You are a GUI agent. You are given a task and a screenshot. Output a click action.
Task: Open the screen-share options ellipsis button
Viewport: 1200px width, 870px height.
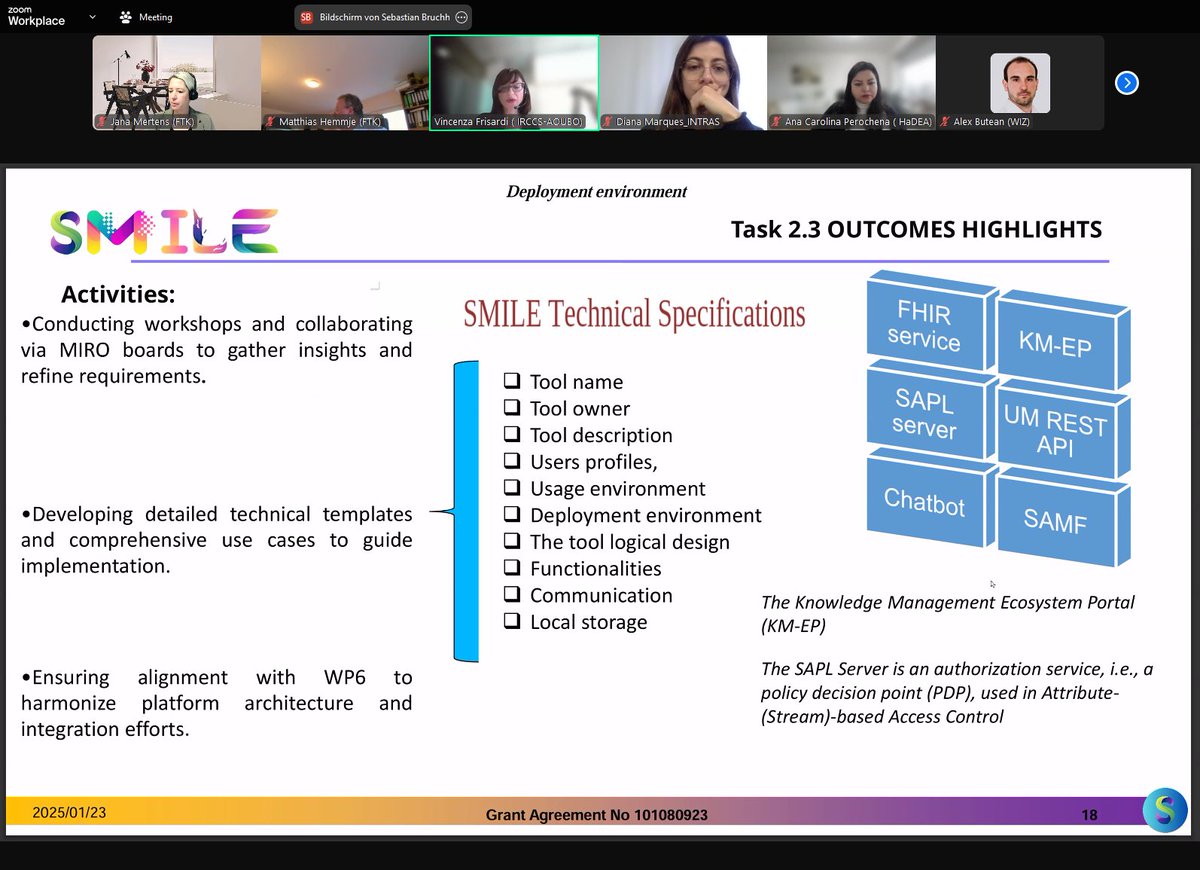click(461, 17)
